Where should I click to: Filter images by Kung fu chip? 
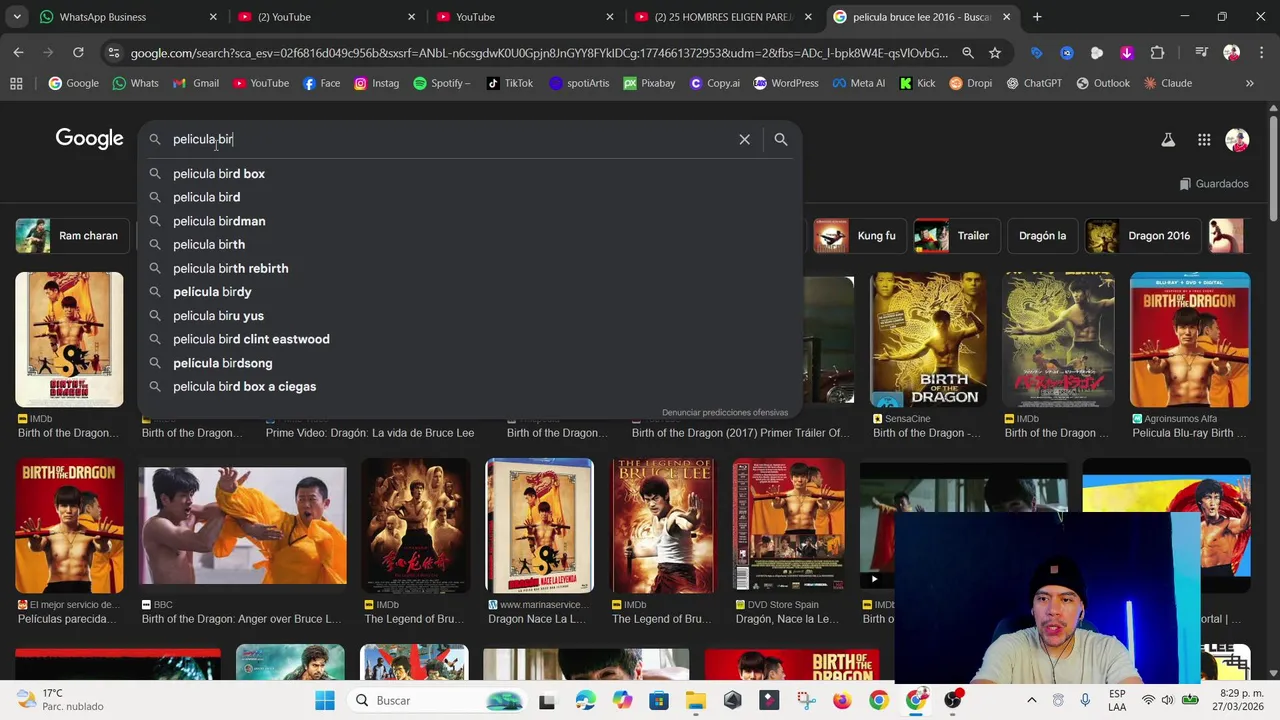(x=858, y=236)
